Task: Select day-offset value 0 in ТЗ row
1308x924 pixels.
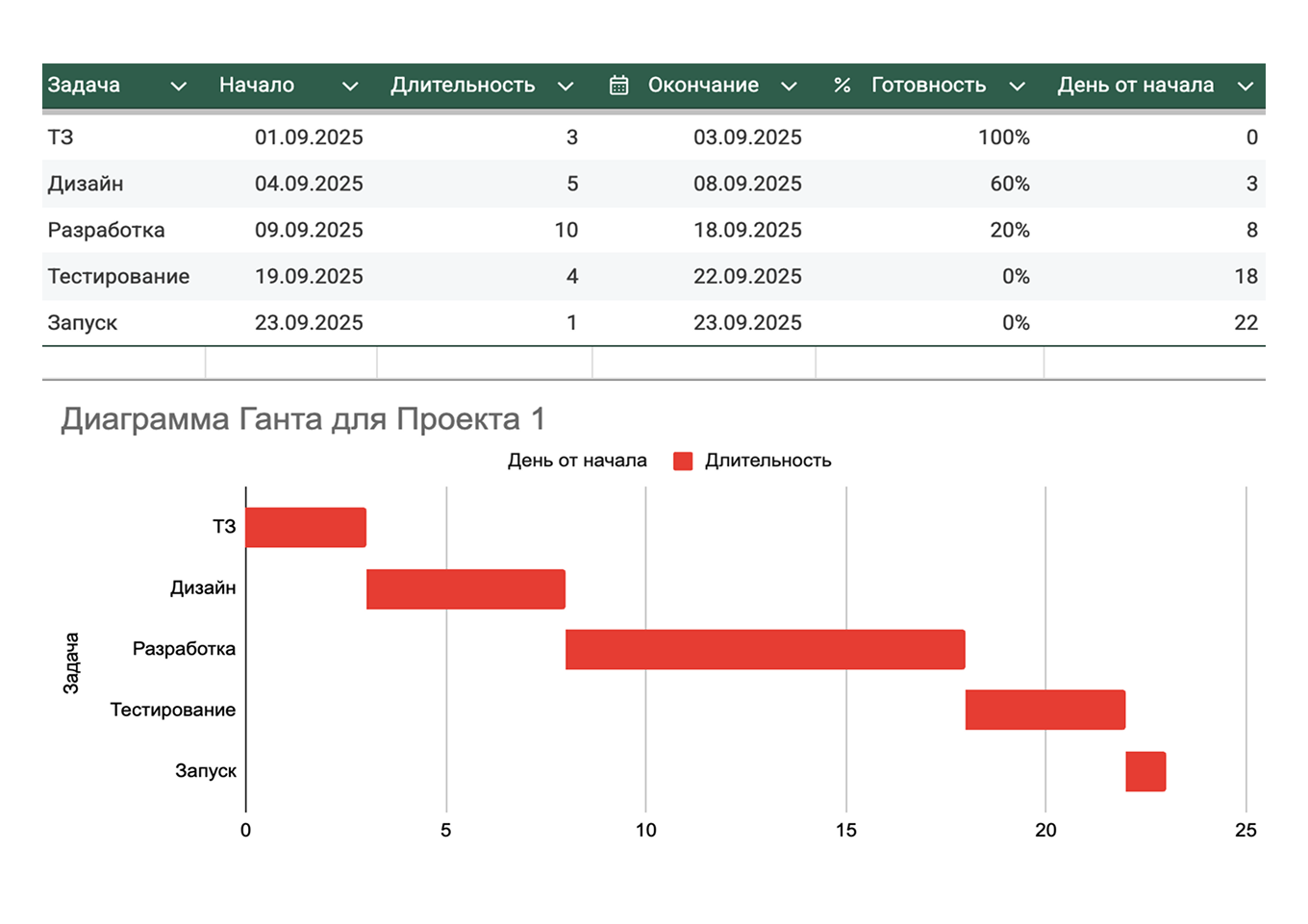Action: [x=1252, y=137]
